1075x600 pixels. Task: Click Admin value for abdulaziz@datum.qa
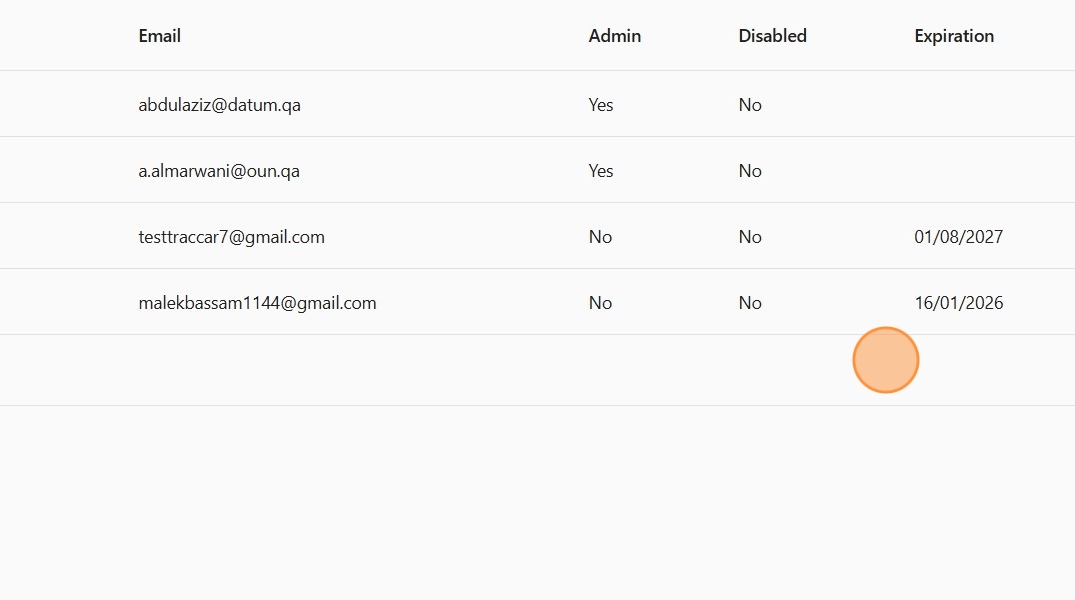[x=601, y=105]
